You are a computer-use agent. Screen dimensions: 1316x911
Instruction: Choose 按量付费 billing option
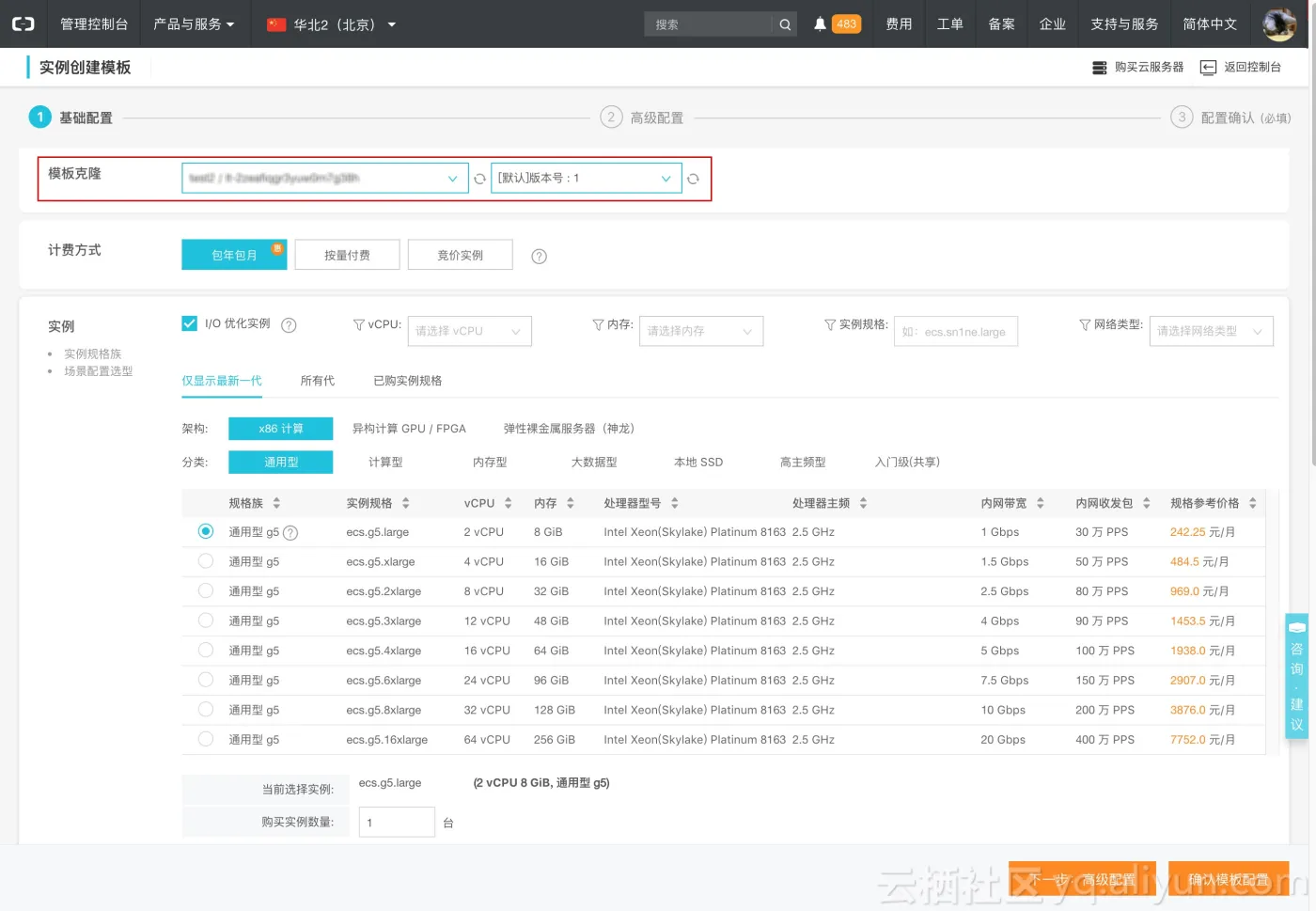(347, 255)
